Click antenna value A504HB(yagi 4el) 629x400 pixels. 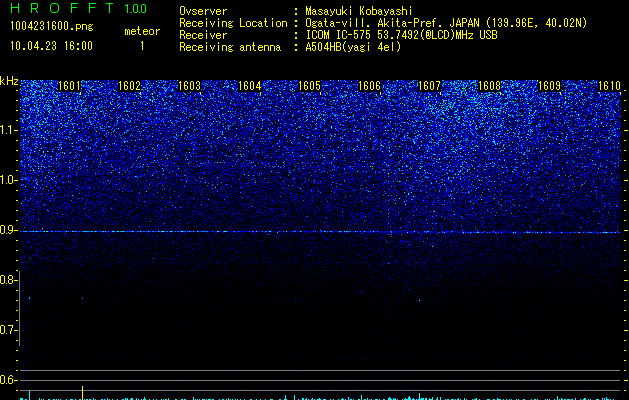[x=353, y=47]
